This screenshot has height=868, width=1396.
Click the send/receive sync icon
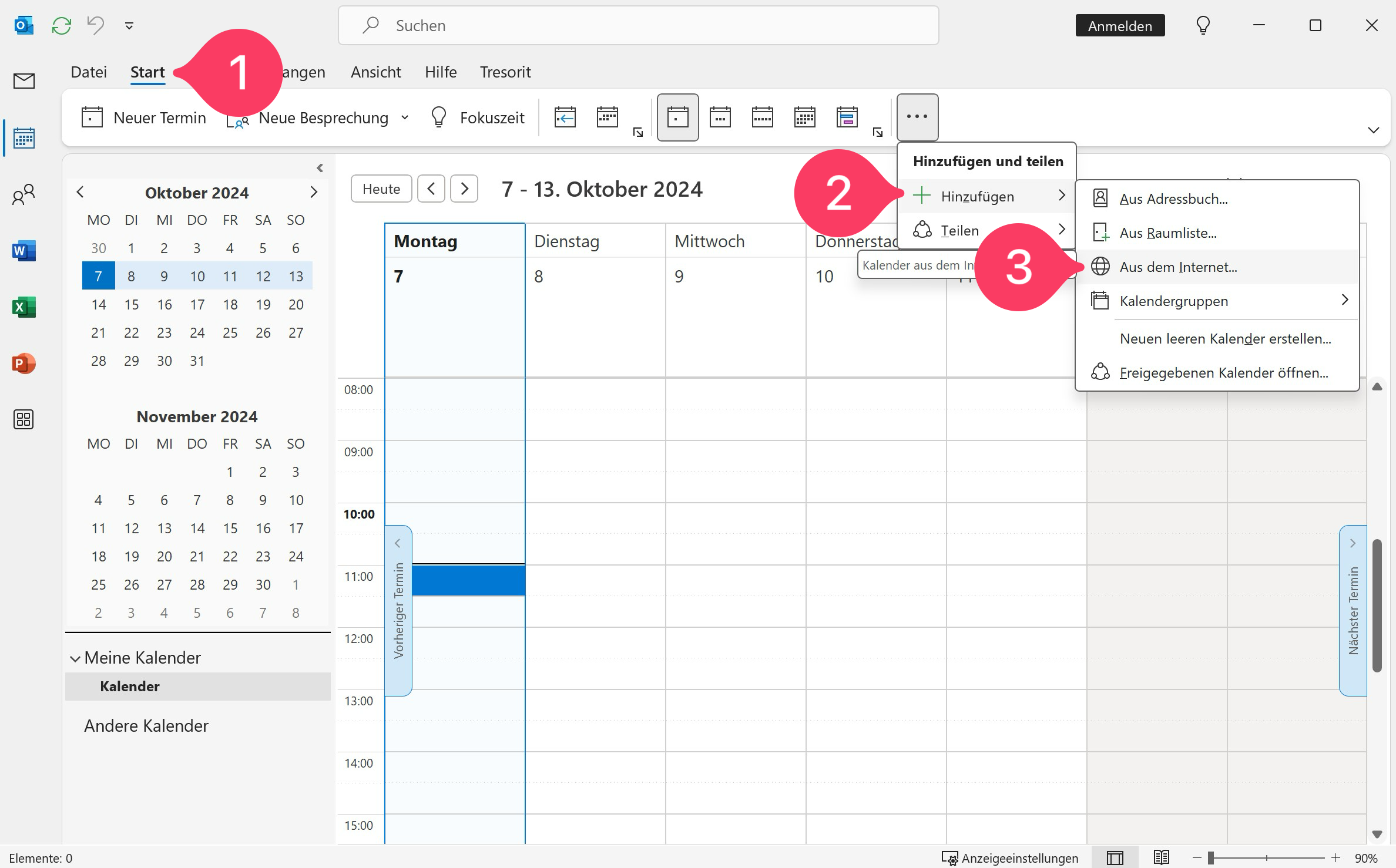coord(61,26)
